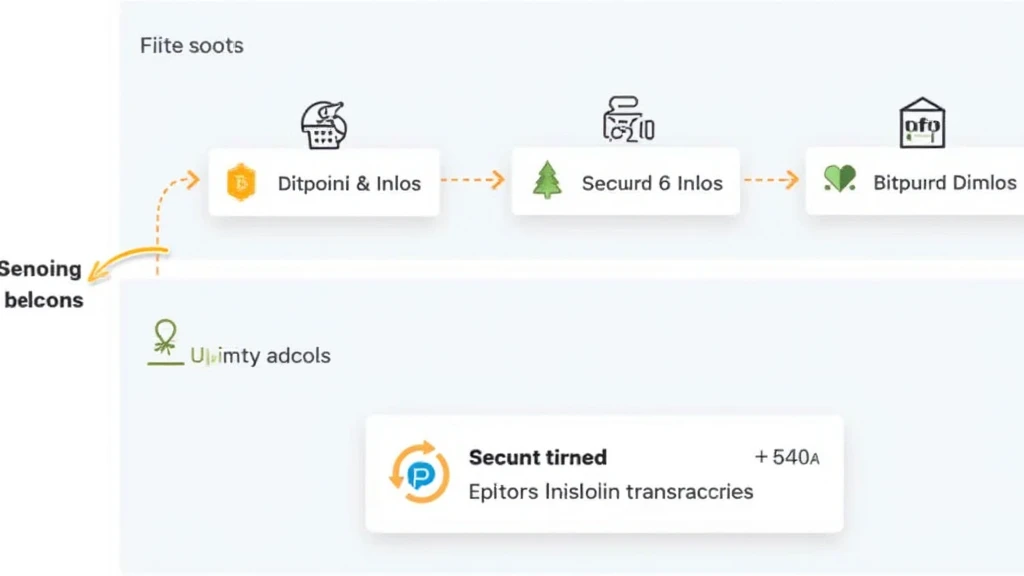Click the +540A amount value
This screenshot has height=576, width=1024.
point(787,458)
